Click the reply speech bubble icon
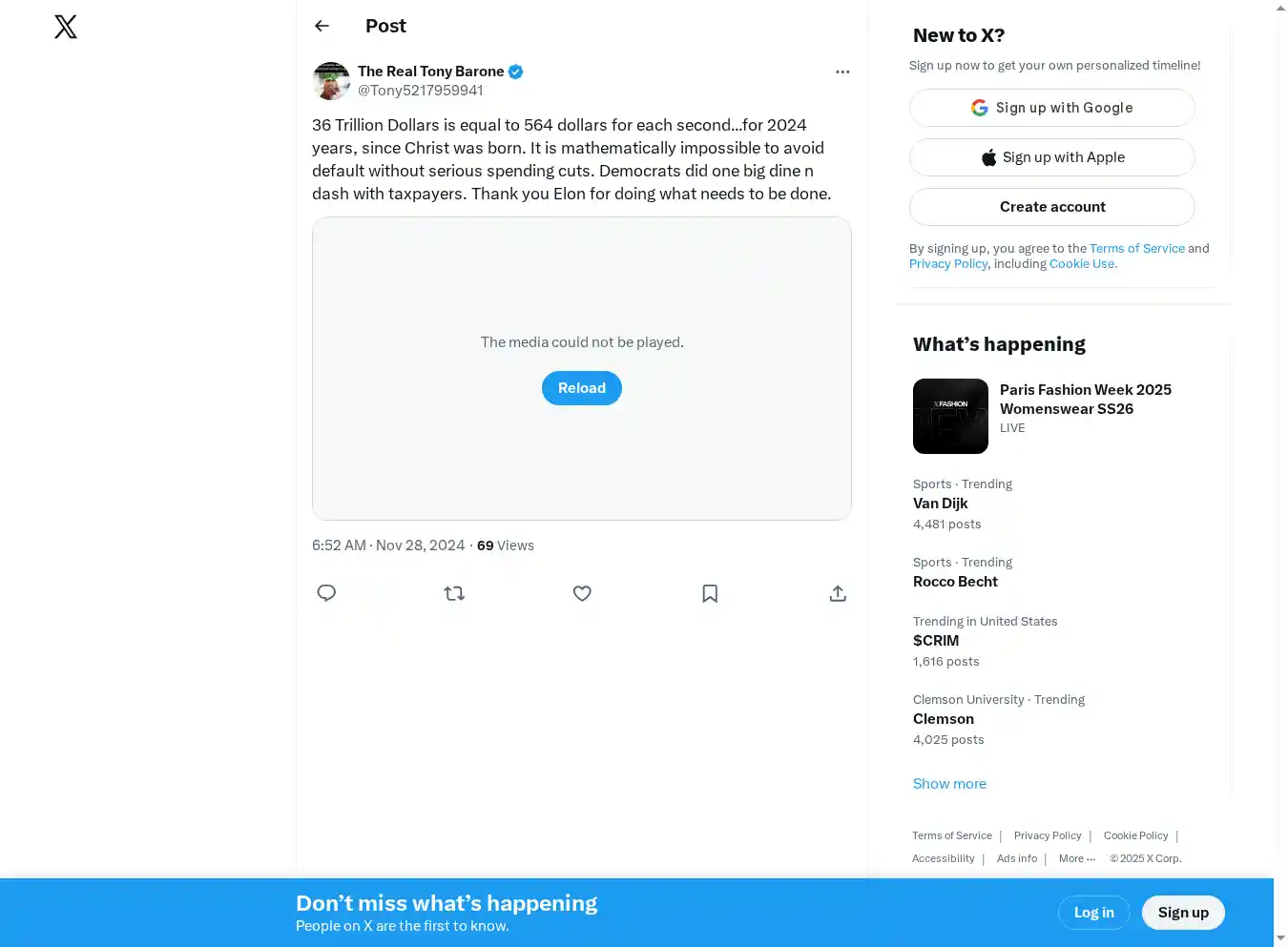Image resolution: width=1288 pixels, height=947 pixels. point(326,593)
